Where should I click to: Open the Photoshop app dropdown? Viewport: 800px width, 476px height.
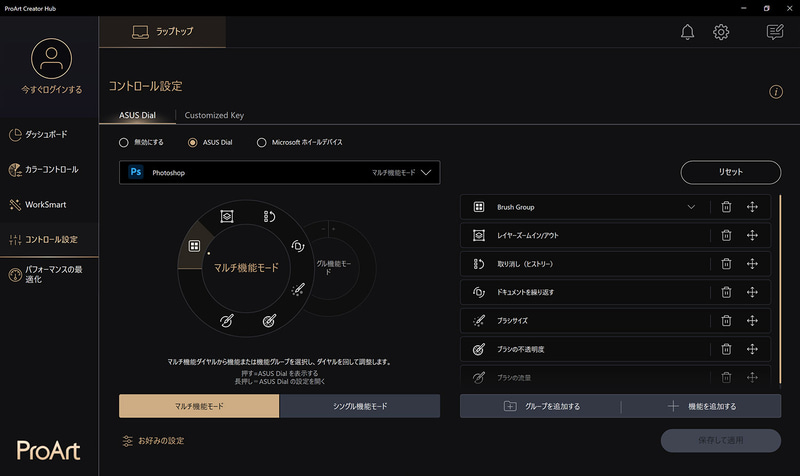[280, 172]
